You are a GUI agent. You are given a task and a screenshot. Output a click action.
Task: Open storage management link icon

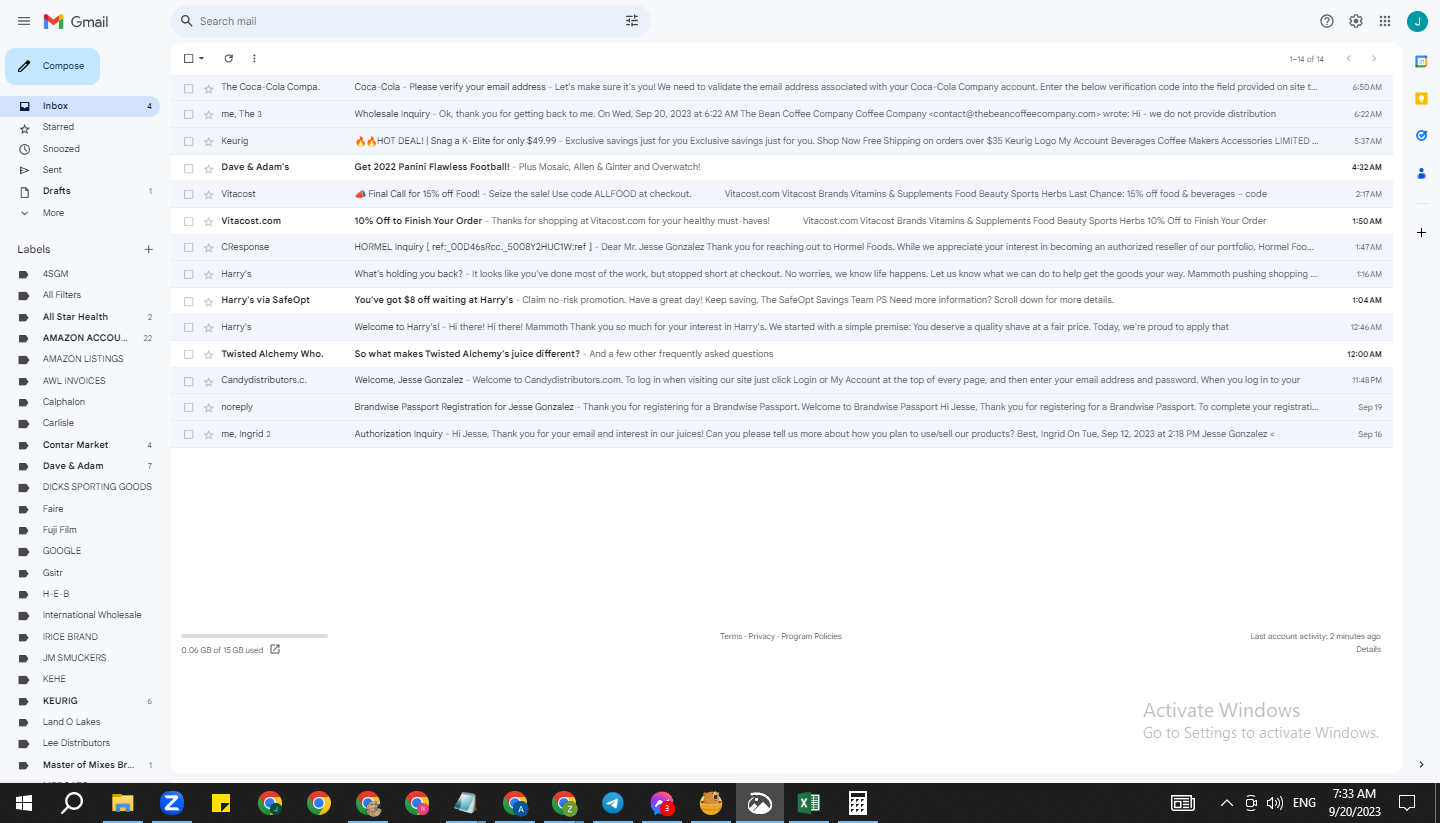tap(275, 650)
